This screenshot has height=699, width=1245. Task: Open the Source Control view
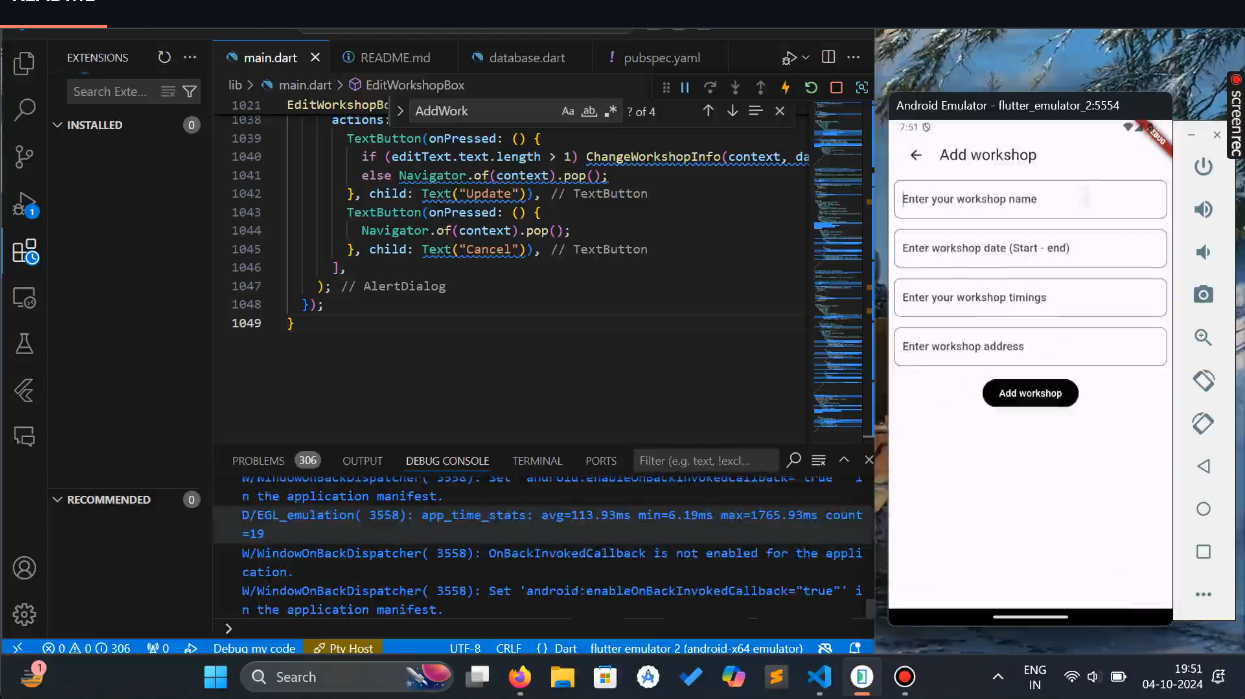(24, 156)
